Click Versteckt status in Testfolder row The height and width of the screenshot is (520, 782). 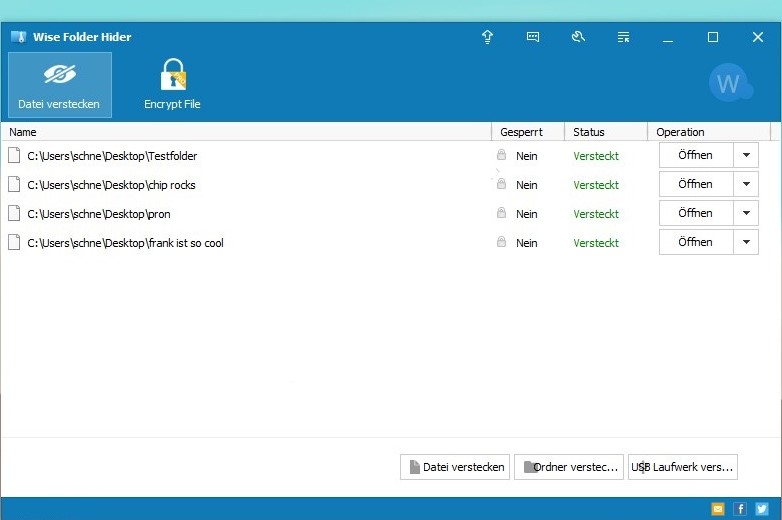point(596,156)
